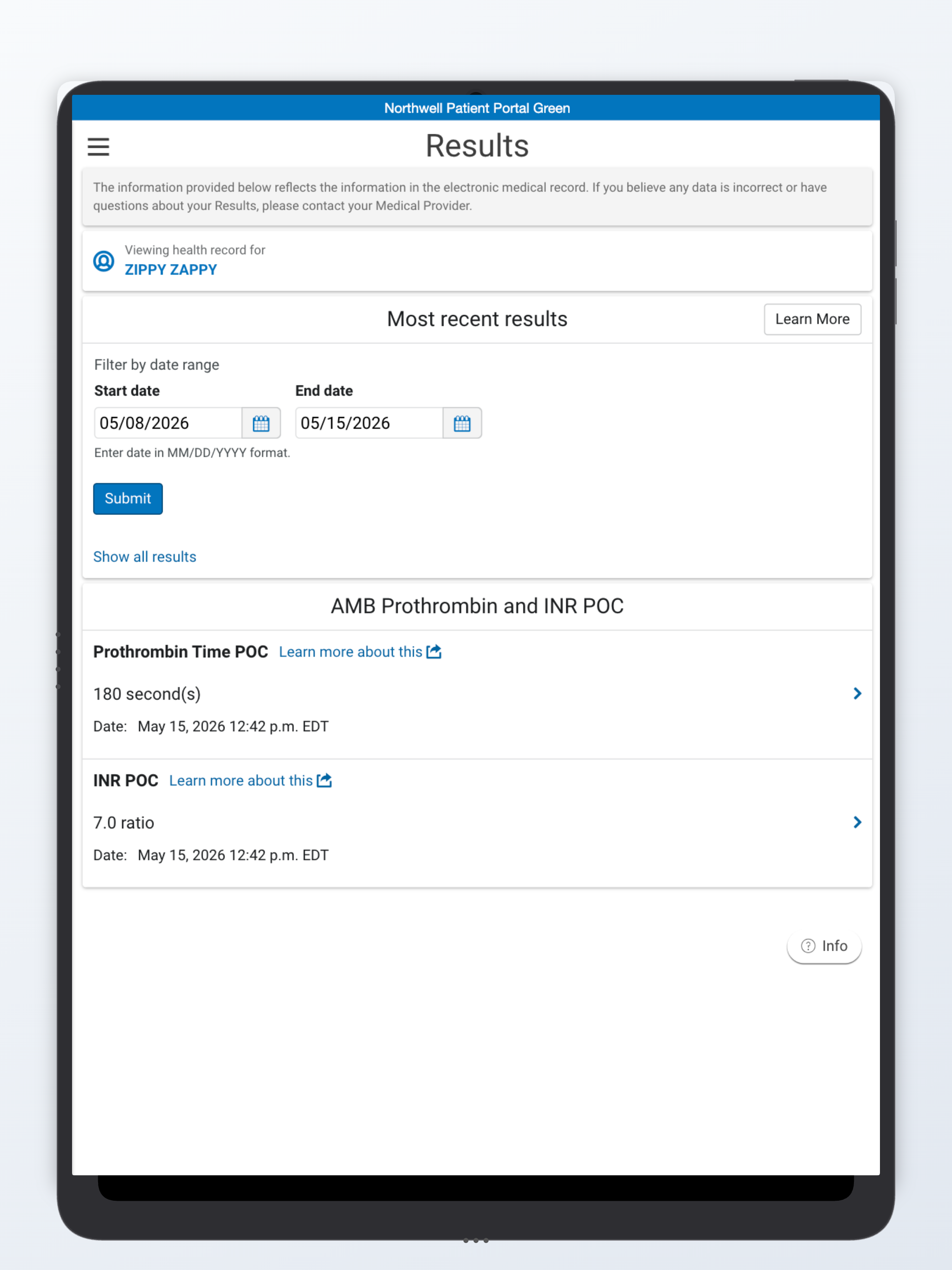Open the End date calendar picker
The width and height of the screenshot is (952, 1270).
pyautogui.click(x=462, y=423)
